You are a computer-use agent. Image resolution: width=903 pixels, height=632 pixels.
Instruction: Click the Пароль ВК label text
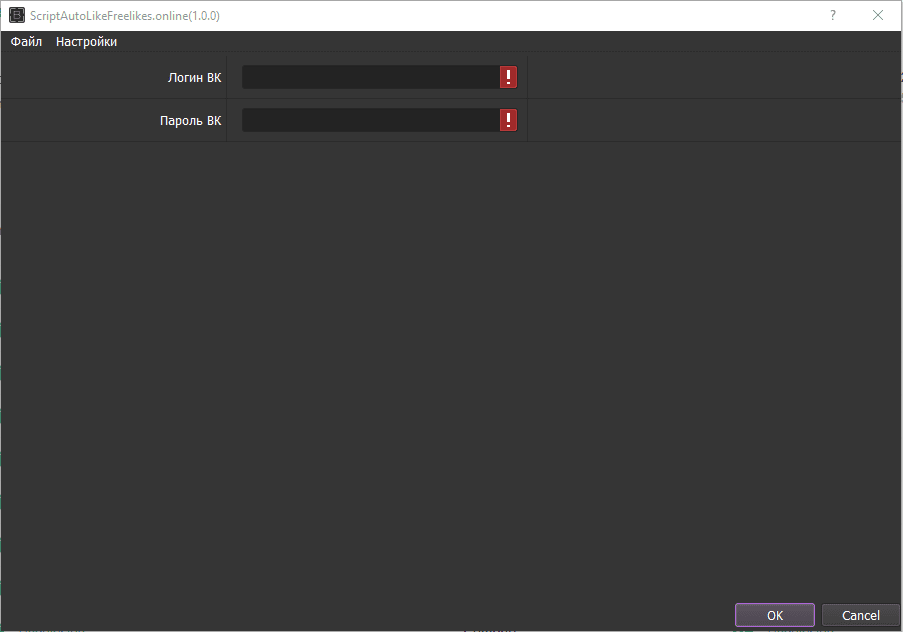click(190, 121)
